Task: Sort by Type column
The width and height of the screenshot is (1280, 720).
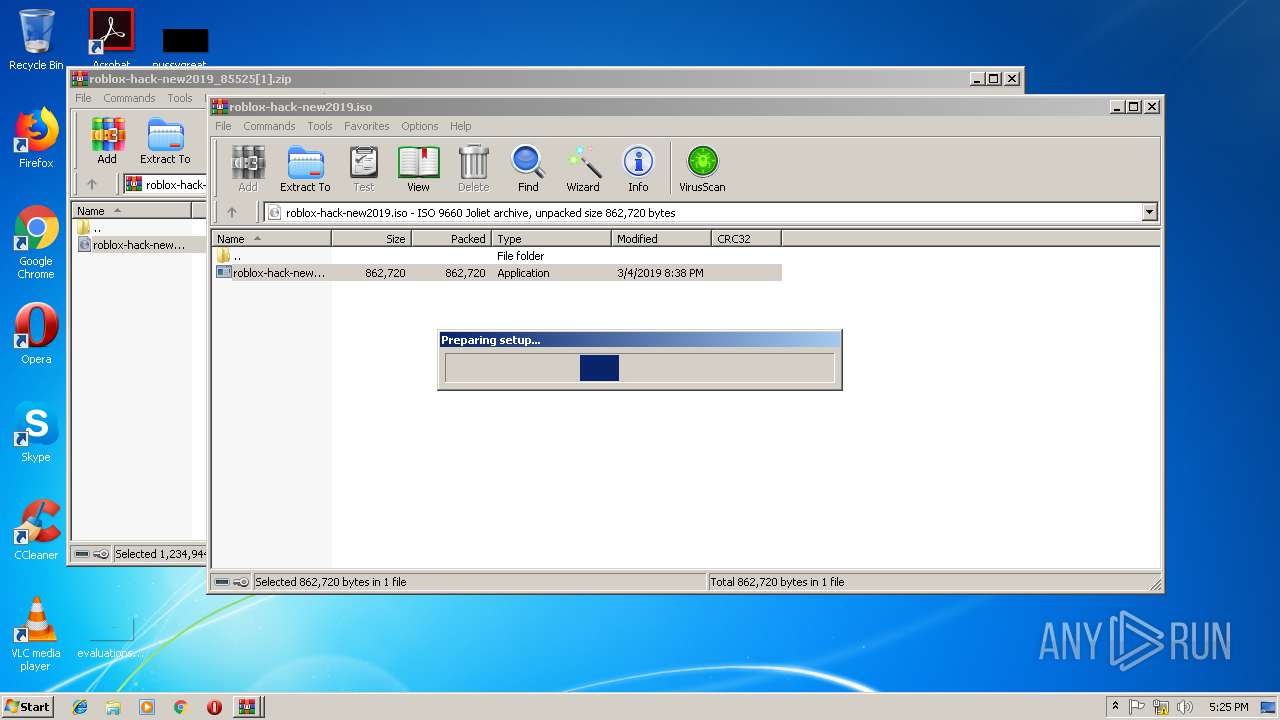Action: (552, 239)
